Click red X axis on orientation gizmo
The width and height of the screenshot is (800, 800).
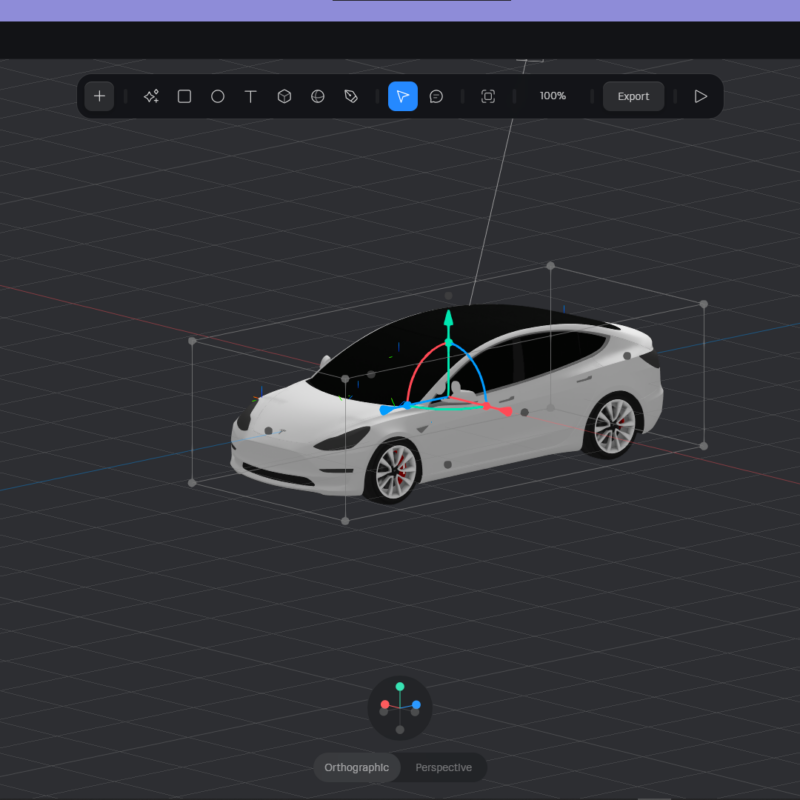point(385,705)
